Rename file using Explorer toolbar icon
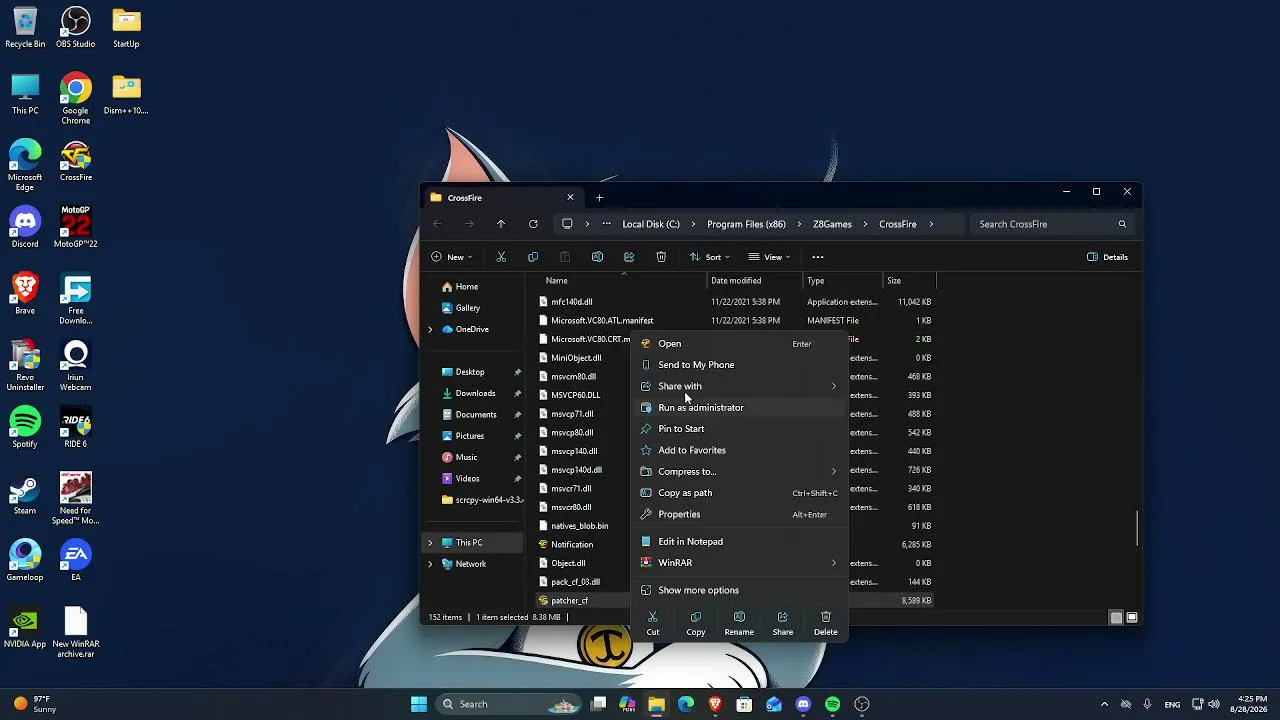The image size is (1280, 720). point(597,257)
